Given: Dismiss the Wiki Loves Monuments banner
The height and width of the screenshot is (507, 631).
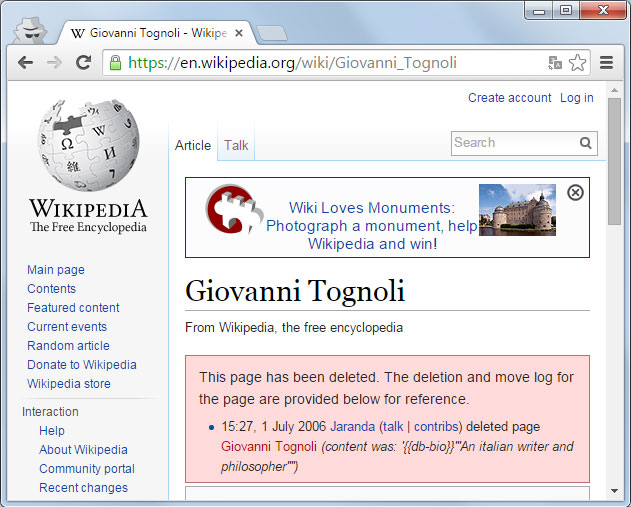Looking at the screenshot, I should tap(575, 192).
